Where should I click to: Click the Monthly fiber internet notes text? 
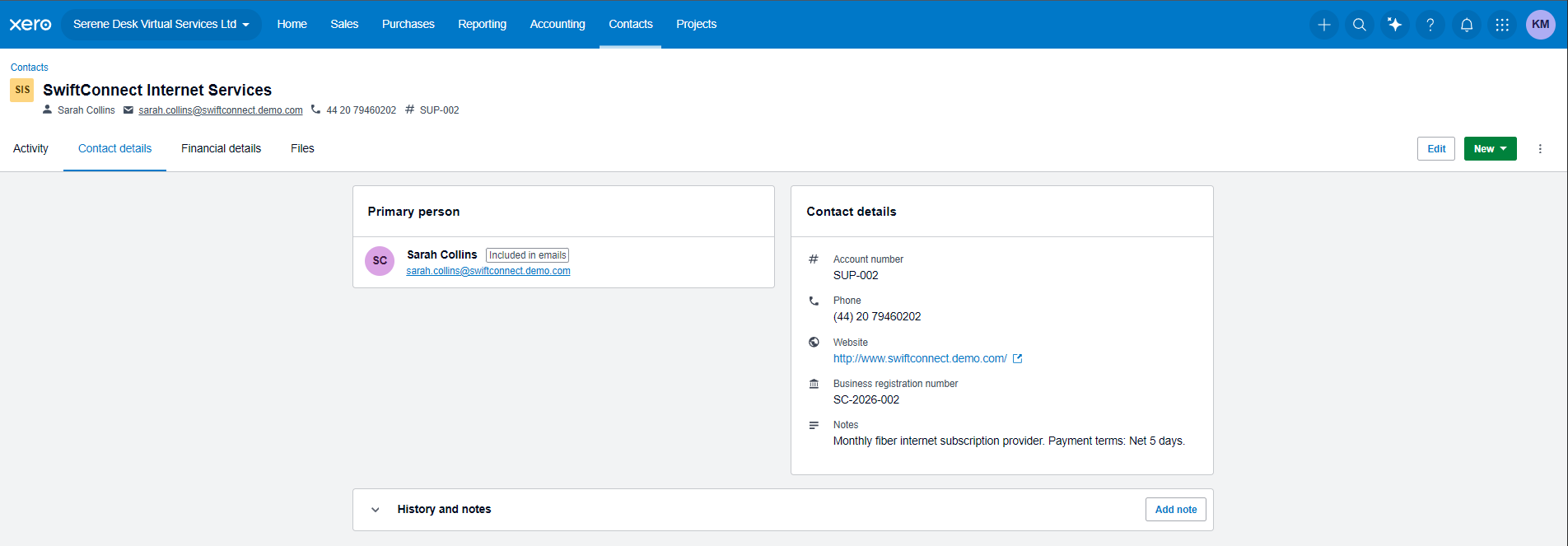point(1009,441)
